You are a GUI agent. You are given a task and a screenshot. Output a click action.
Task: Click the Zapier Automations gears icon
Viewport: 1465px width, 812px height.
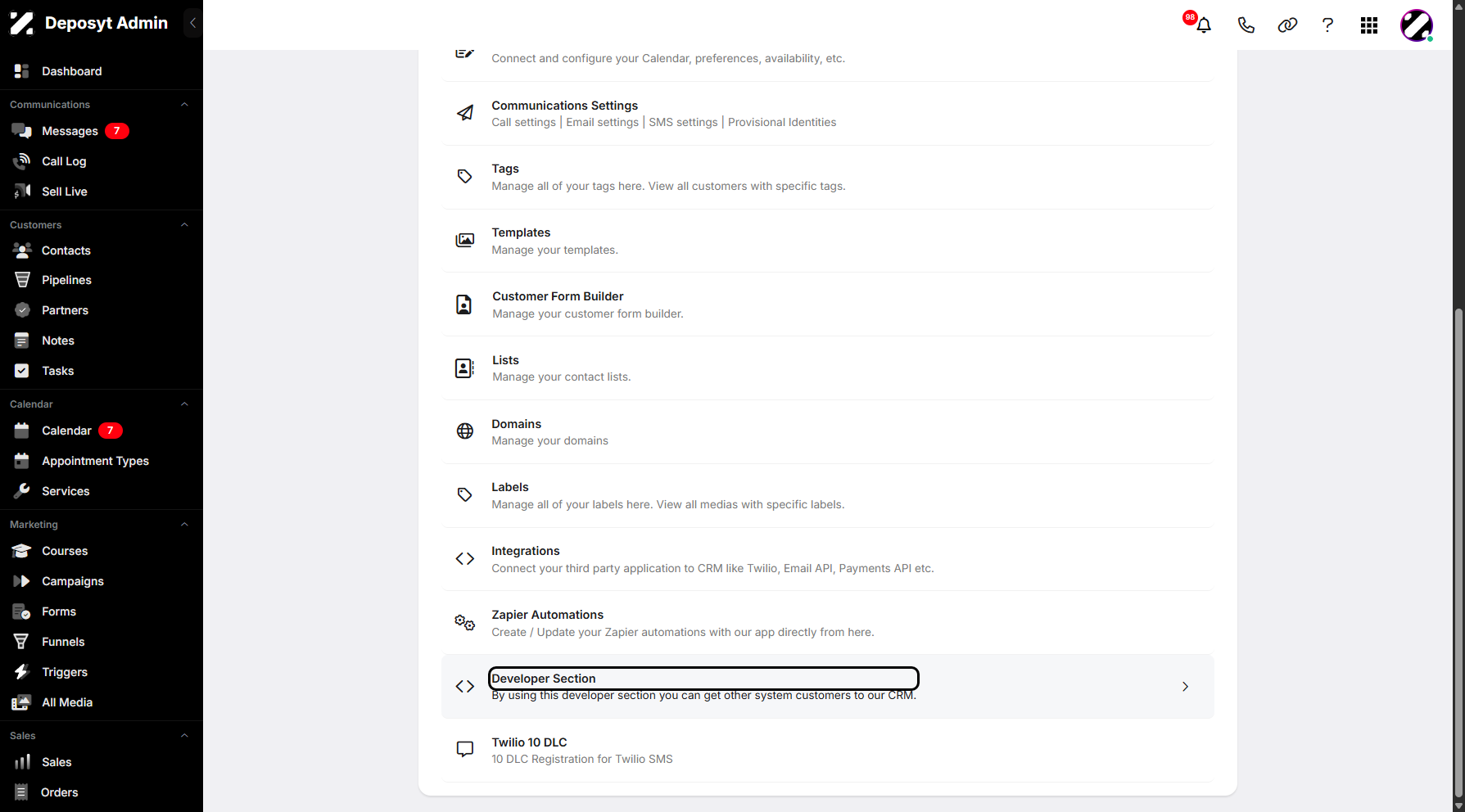click(465, 623)
